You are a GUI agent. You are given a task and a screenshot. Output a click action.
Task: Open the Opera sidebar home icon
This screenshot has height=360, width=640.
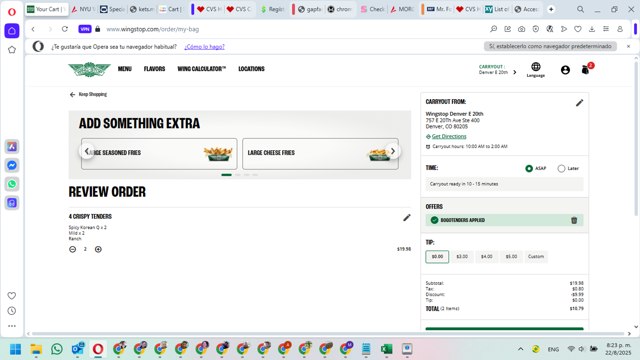click(x=12, y=31)
